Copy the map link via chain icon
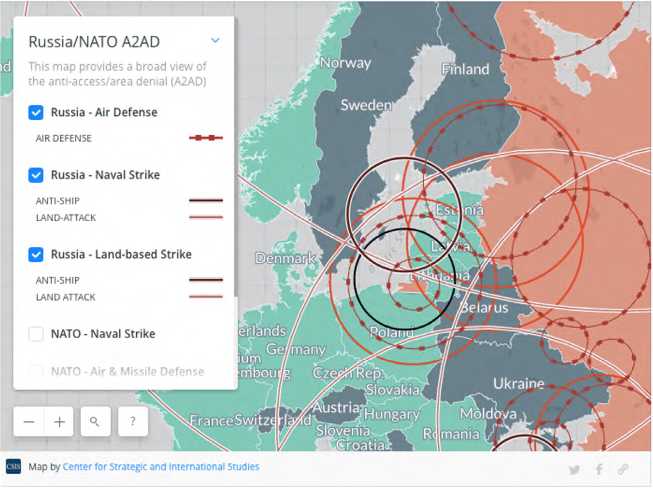This screenshot has height=488, width=653. click(x=623, y=469)
